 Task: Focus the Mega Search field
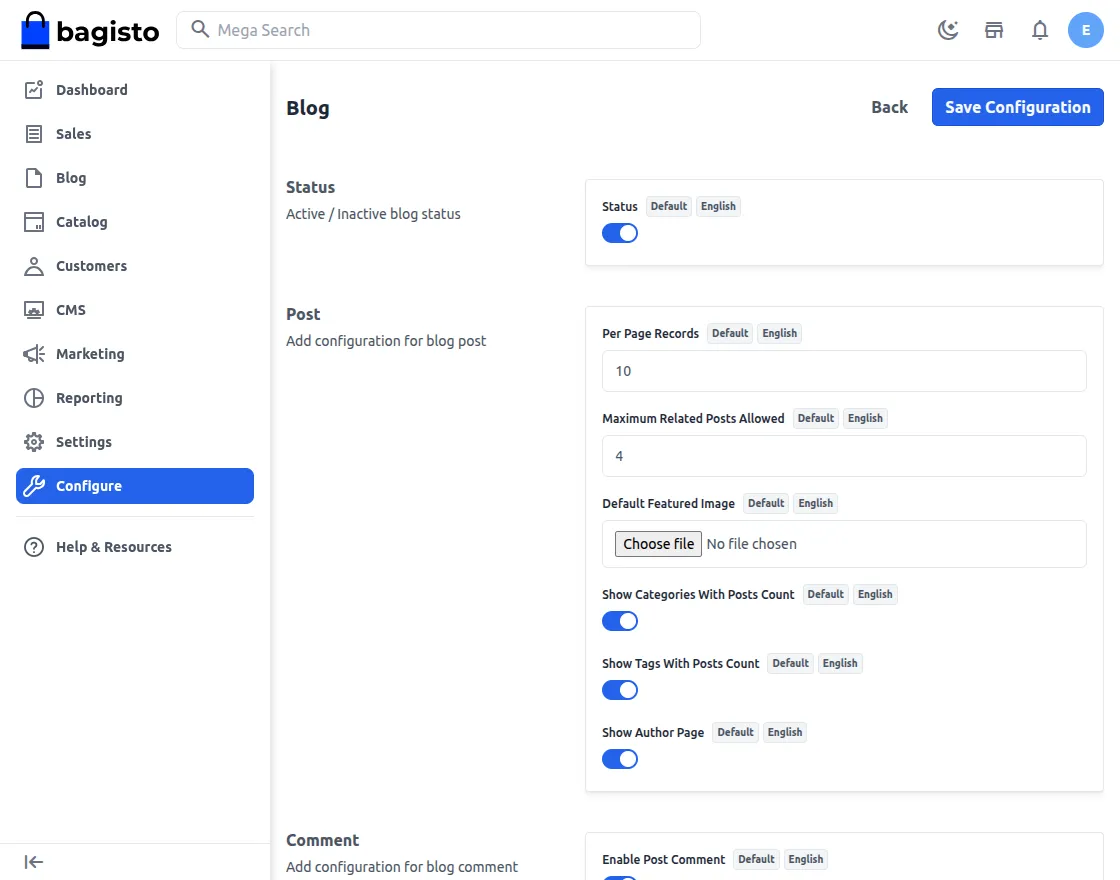pos(438,30)
